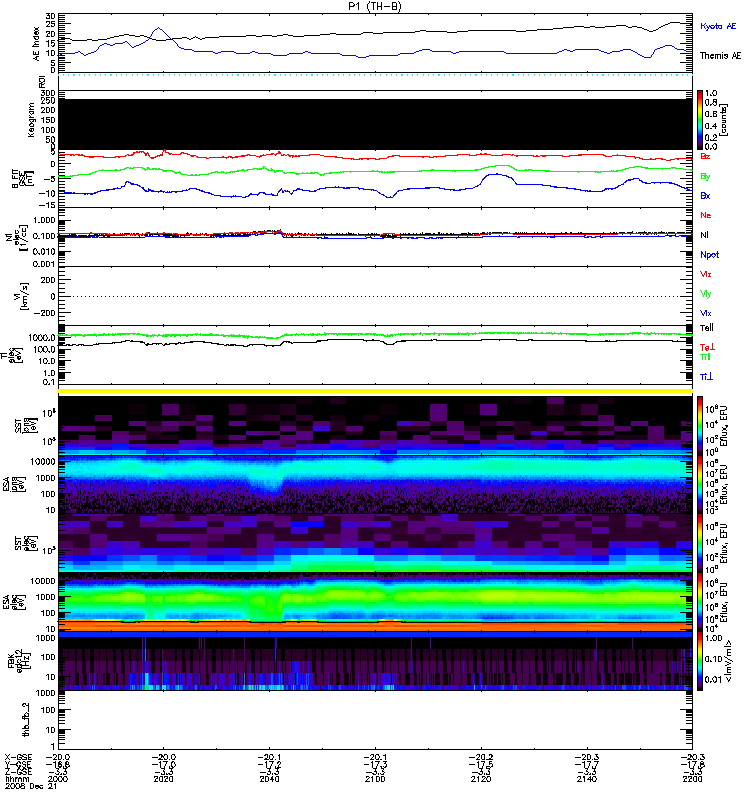Select the black Te parallel legend label
This screenshot has width=750, height=800.
pos(707,328)
